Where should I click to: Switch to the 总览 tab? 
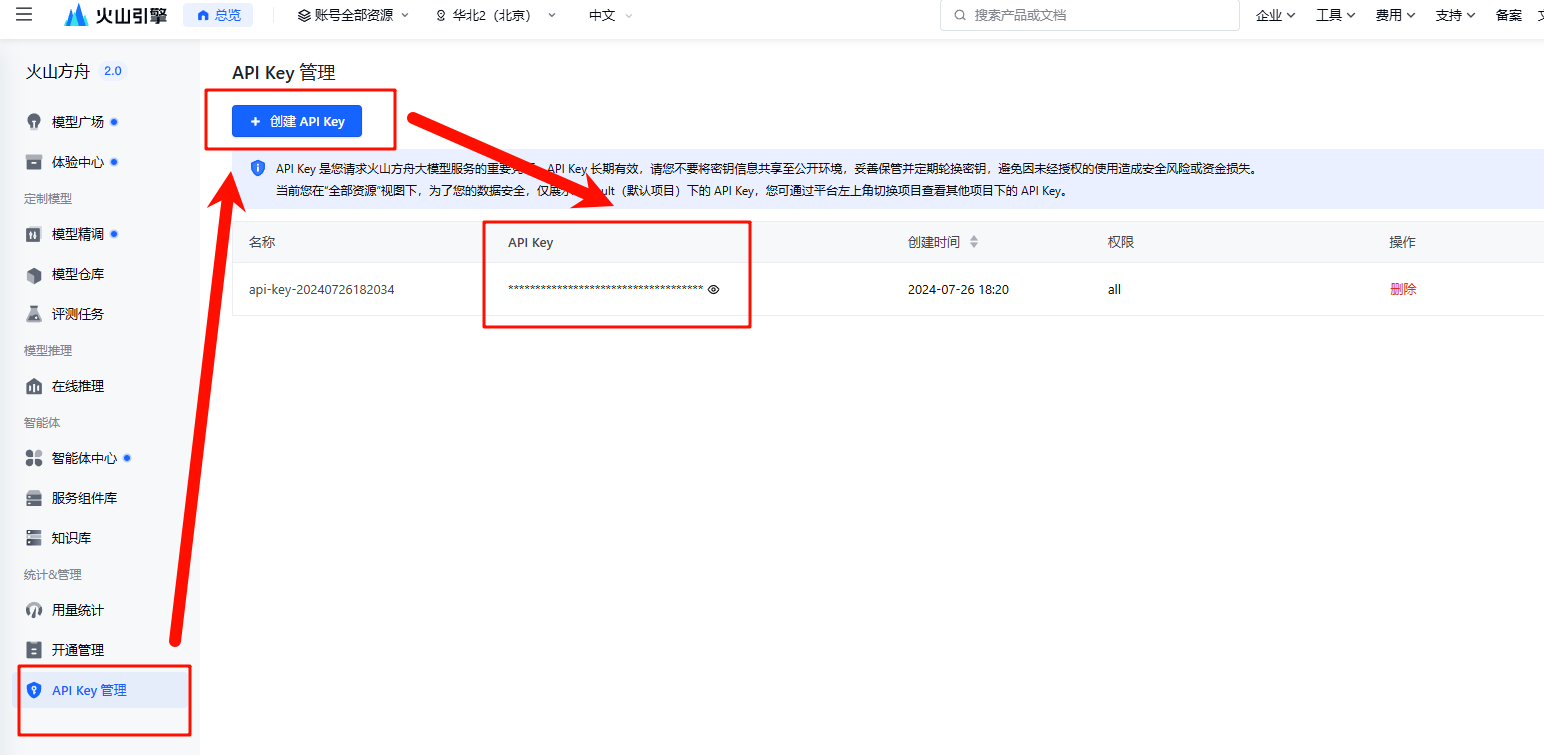coord(218,15)
